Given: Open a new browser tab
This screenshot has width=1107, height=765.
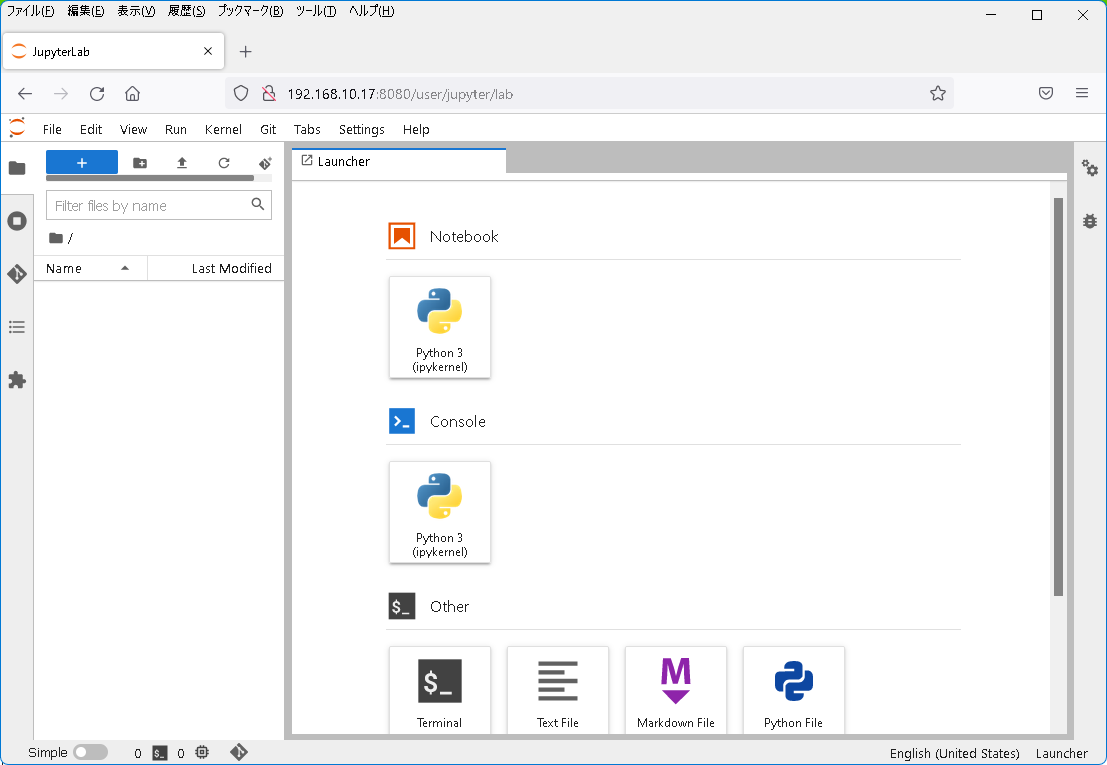Looking at the screenshot, I should point(245,52).
